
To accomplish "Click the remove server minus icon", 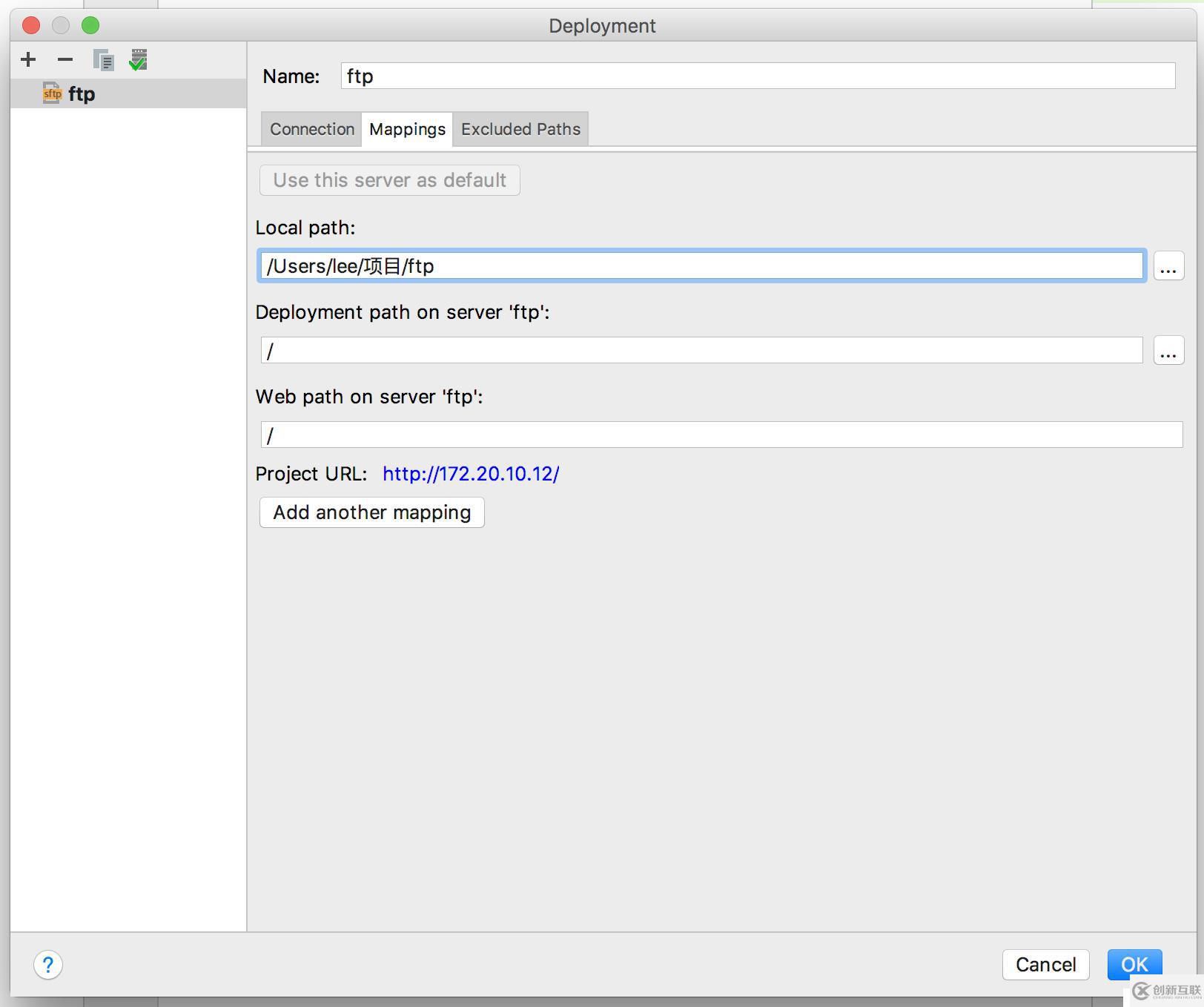I will point(65,59).
